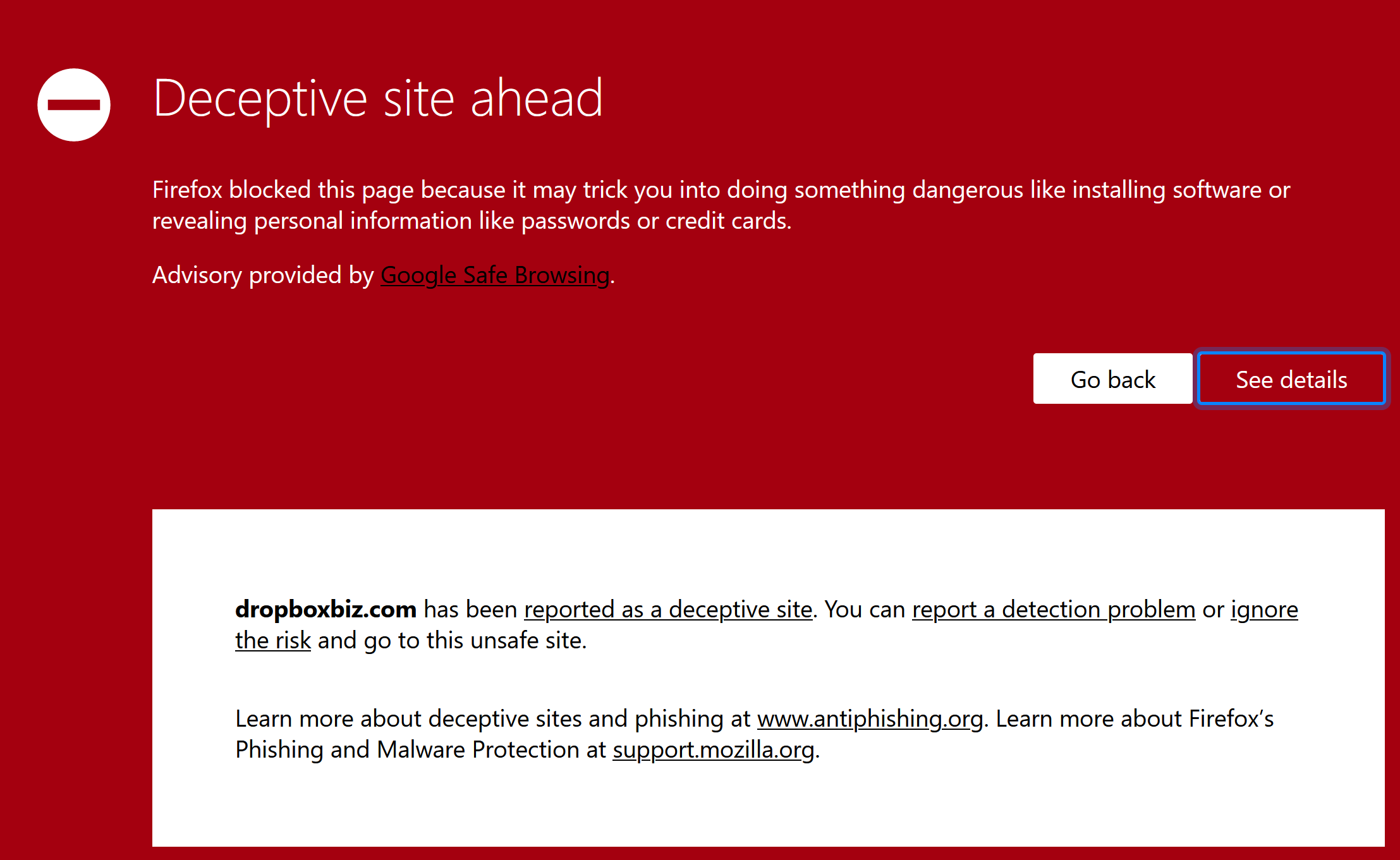The width and height of the screenshot is (1400, 860).
Task: Click the 'has been' text after domain
Action: click(x=470, y=610)
